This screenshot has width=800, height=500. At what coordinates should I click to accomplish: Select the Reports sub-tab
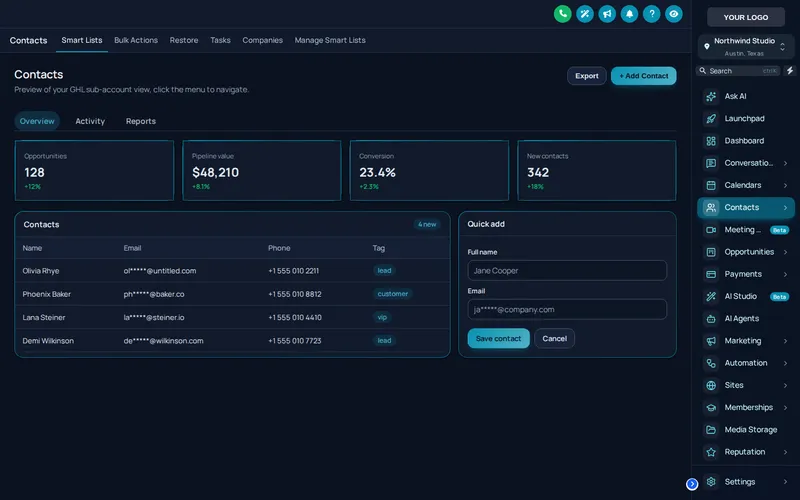click(x=141, y=121)
